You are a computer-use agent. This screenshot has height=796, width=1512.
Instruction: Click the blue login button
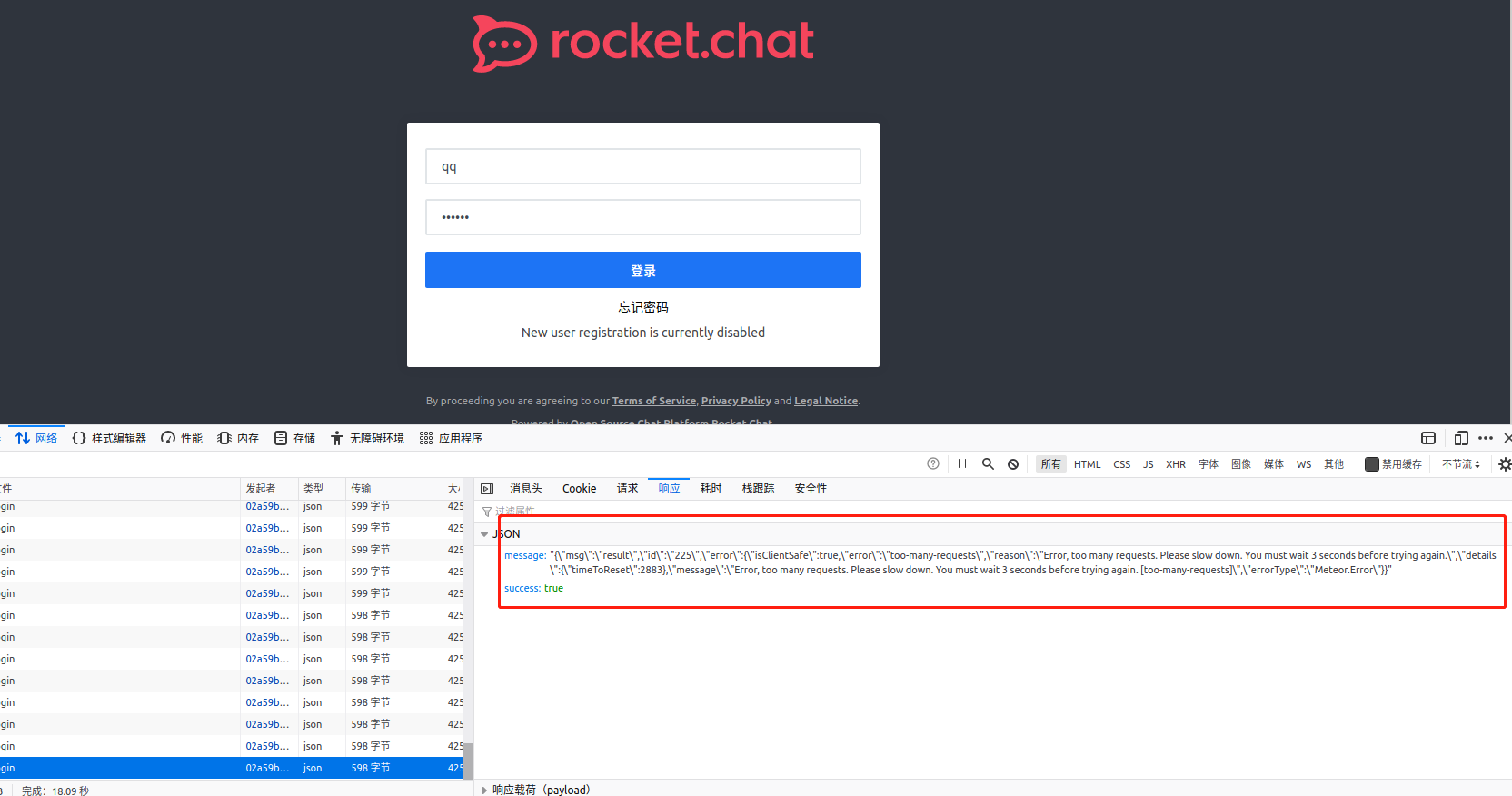click(x=643, y=270)
